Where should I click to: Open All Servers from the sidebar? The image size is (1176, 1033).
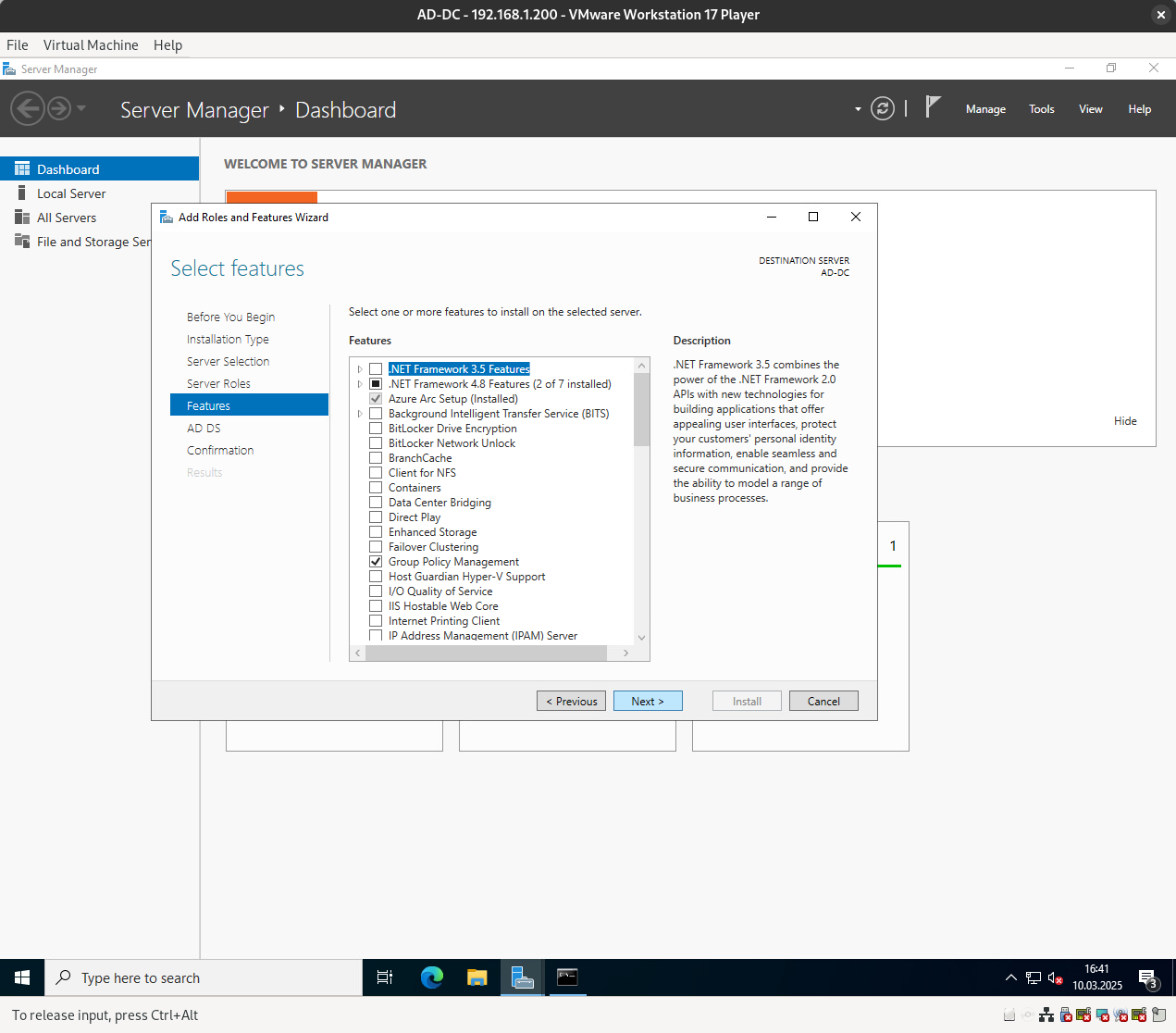tap(66, 218)
